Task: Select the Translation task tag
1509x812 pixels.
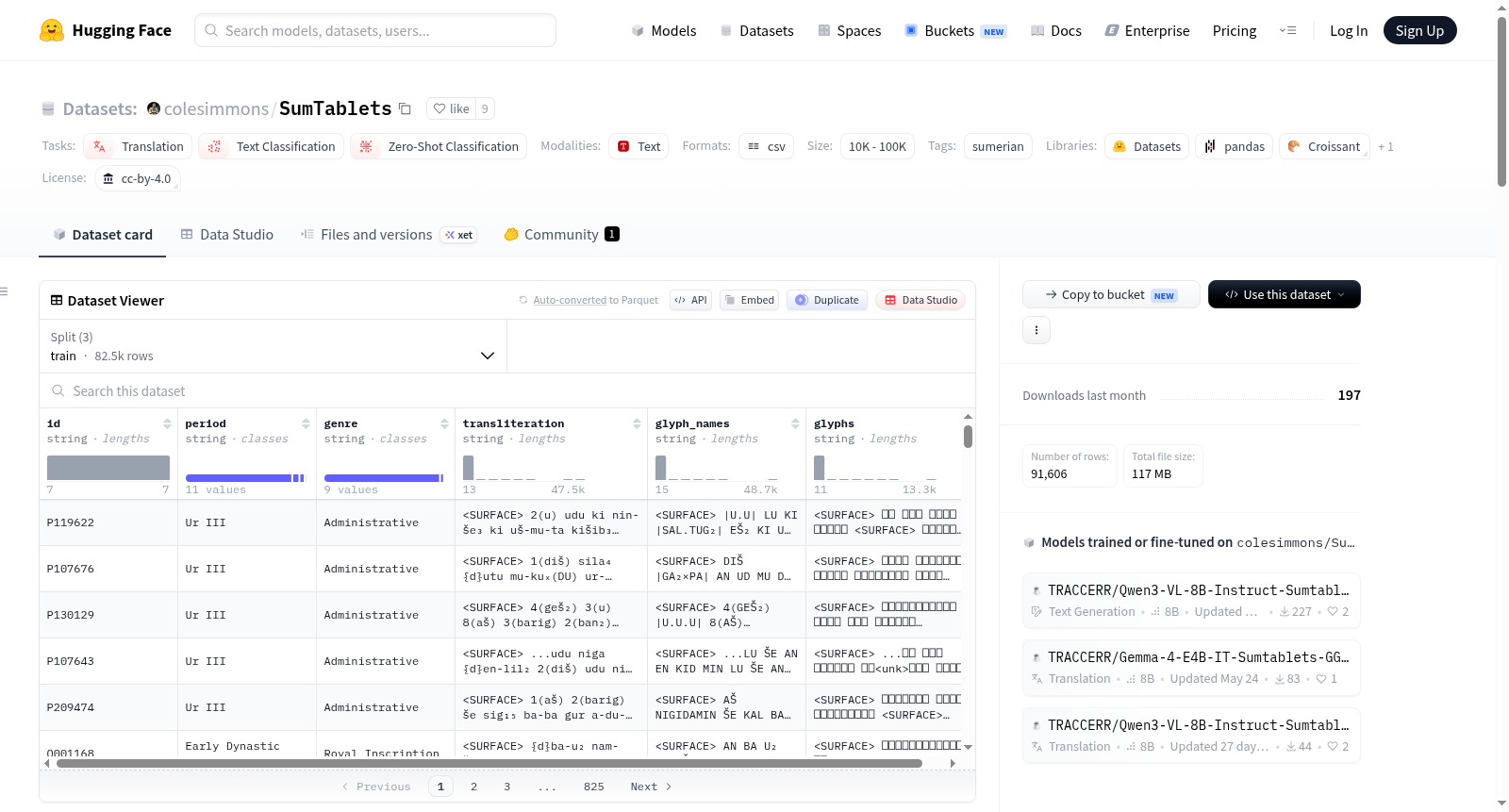Action: (x=139, y=146)
